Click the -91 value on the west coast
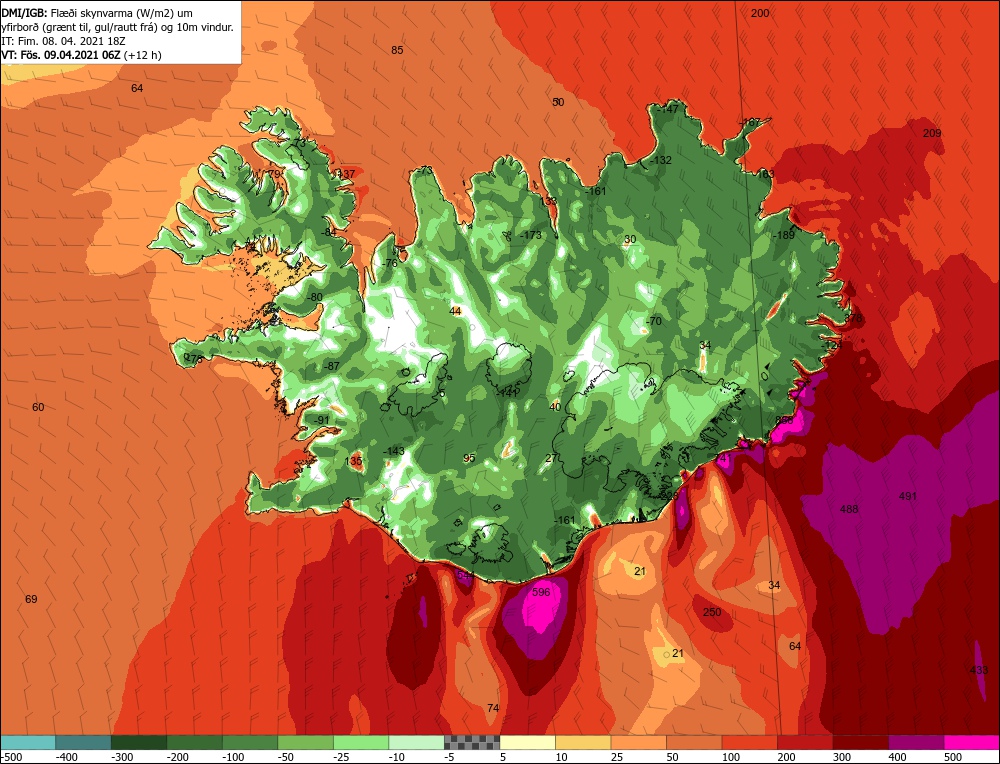The width and height of the screenshot is (1000, 764). (x=321, y=419)
